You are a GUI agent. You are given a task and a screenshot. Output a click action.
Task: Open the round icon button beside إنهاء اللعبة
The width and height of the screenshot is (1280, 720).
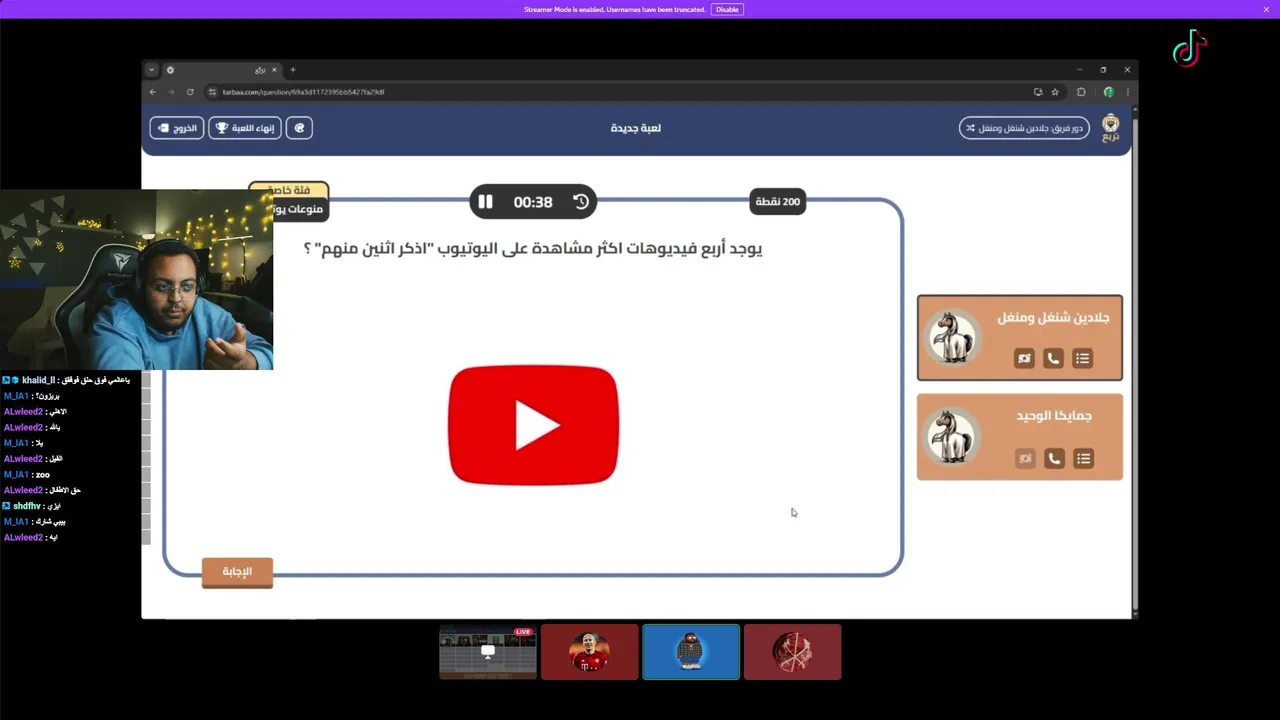[299, 128]
